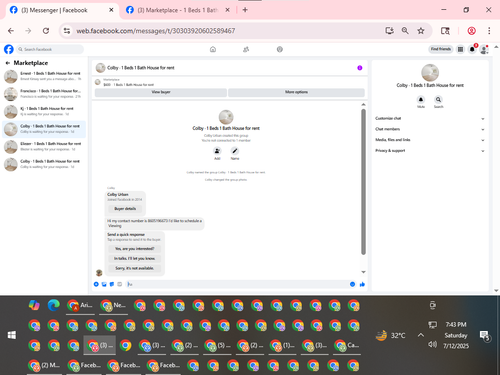
Task: Click the emoji icon in message box
Action: (352, 284)
